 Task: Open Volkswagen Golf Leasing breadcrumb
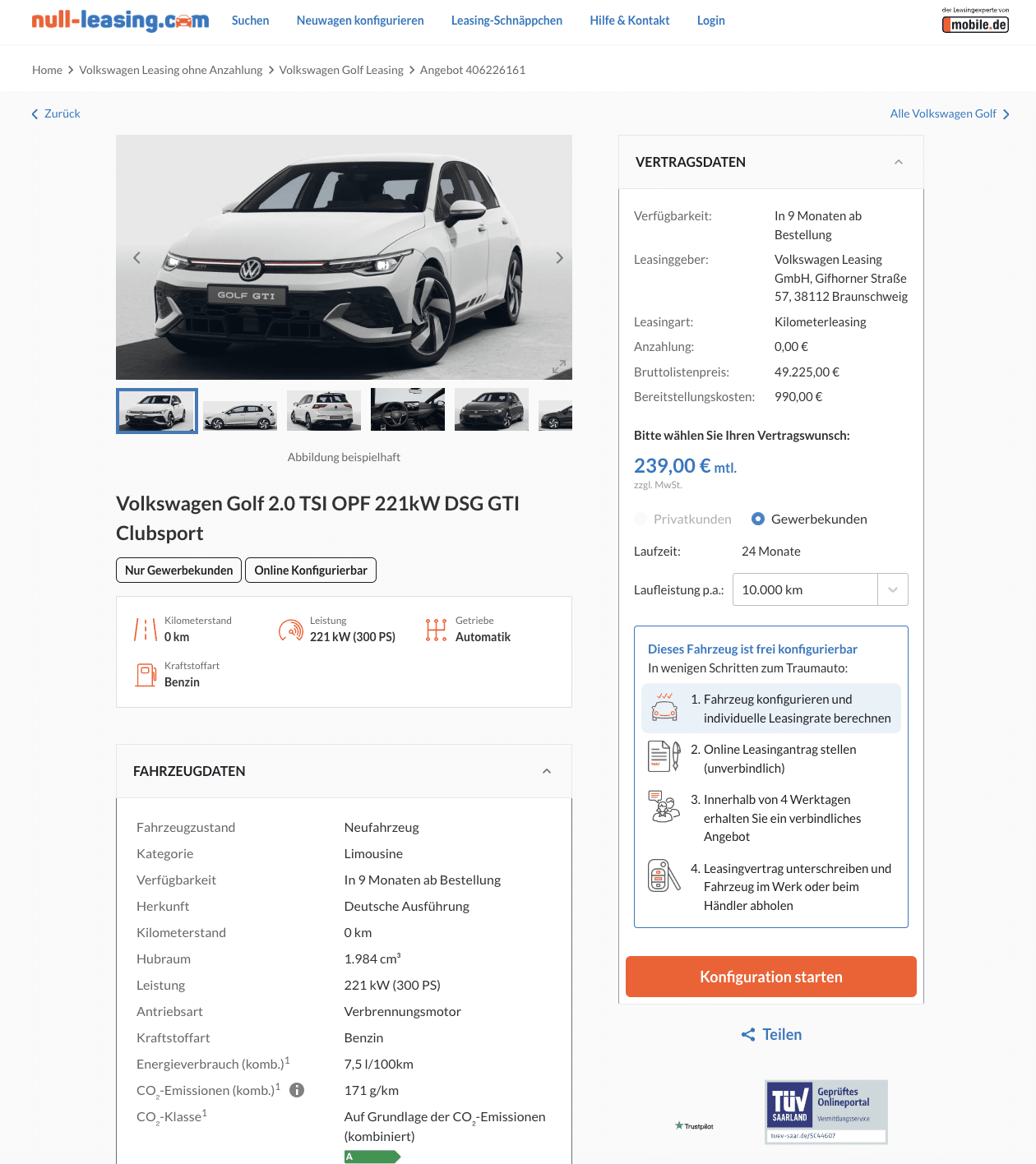341,70
